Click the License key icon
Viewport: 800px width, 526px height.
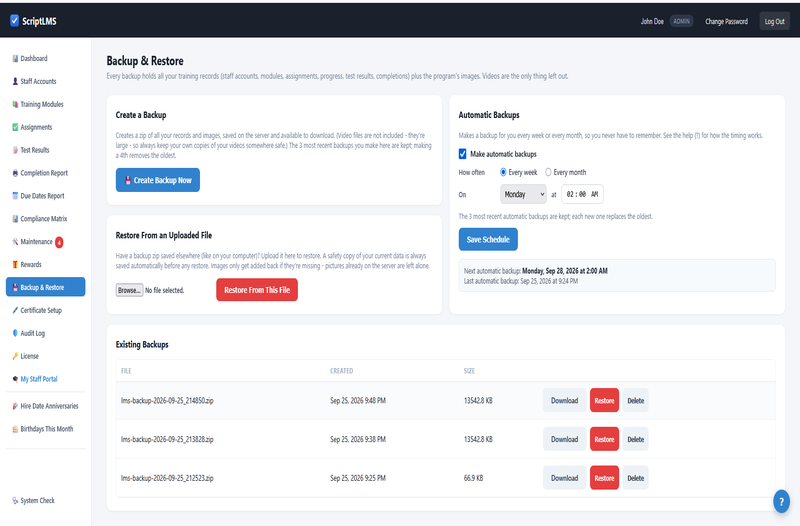pyautogui.click(x=15, y=356)
